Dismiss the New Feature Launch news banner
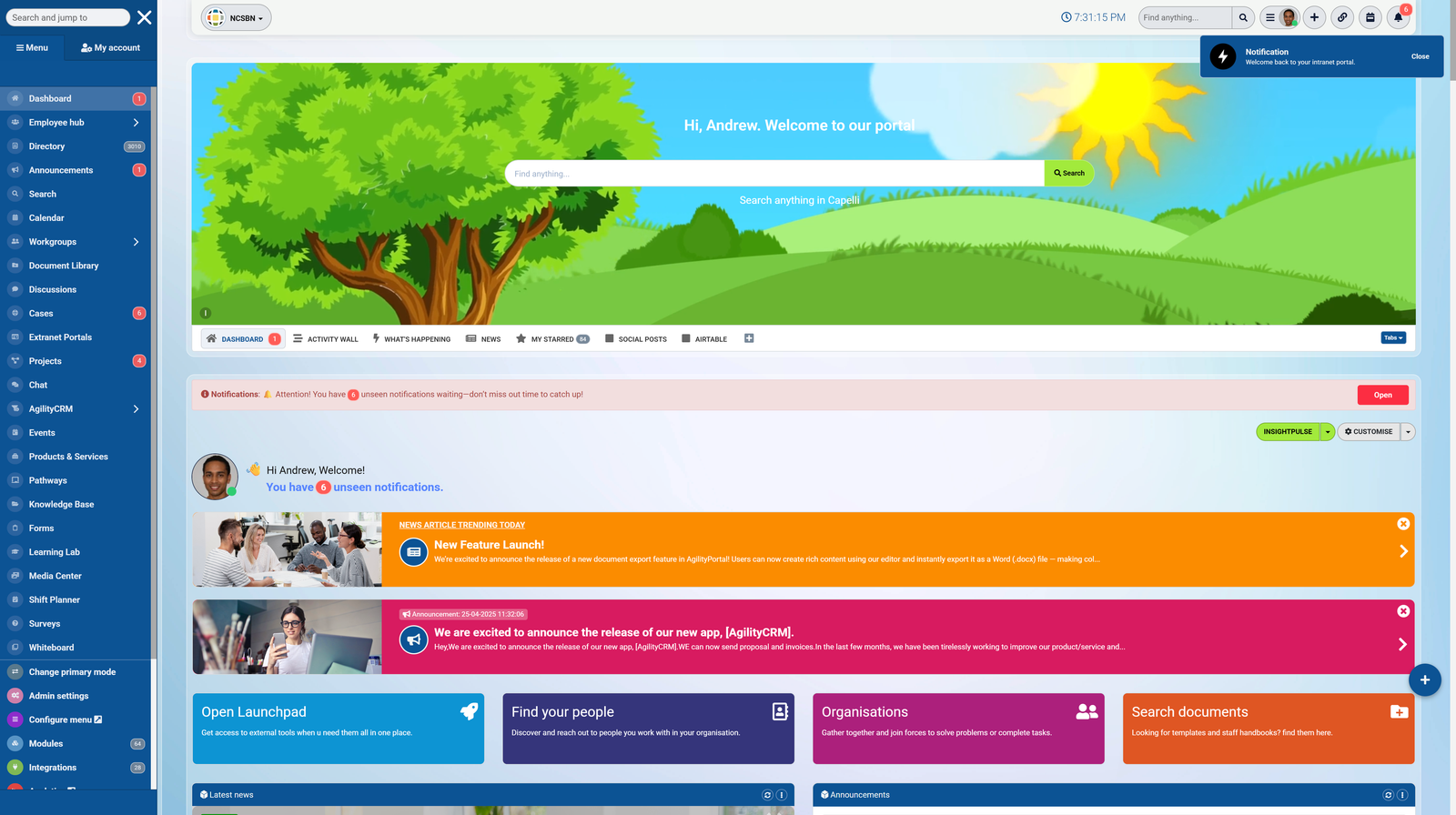The image size is (1456, 815). coord(1403,524)
